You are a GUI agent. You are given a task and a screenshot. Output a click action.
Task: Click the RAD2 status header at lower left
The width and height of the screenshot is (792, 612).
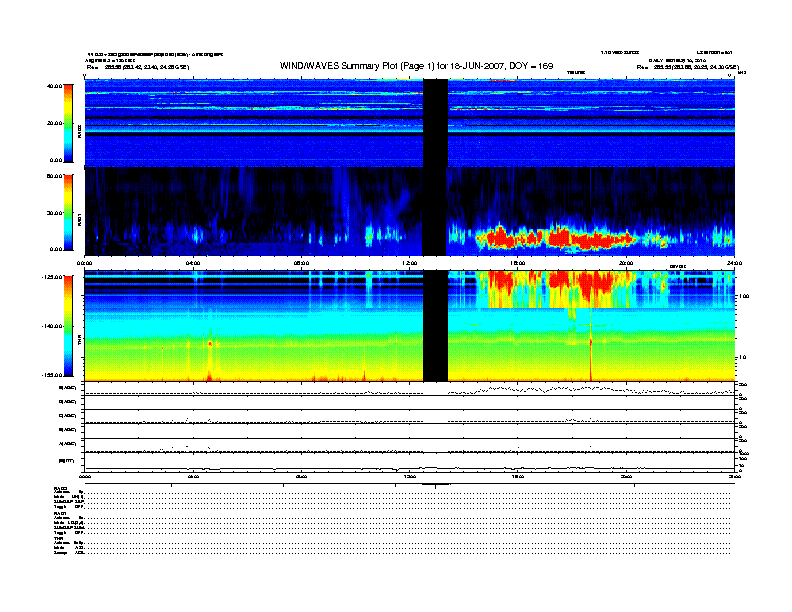tap(61, 489)
